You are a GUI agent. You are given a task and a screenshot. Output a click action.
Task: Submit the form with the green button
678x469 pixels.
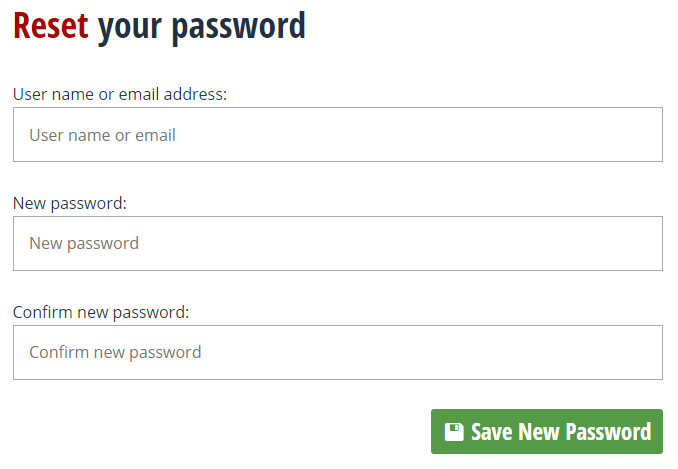click(546, 432)
